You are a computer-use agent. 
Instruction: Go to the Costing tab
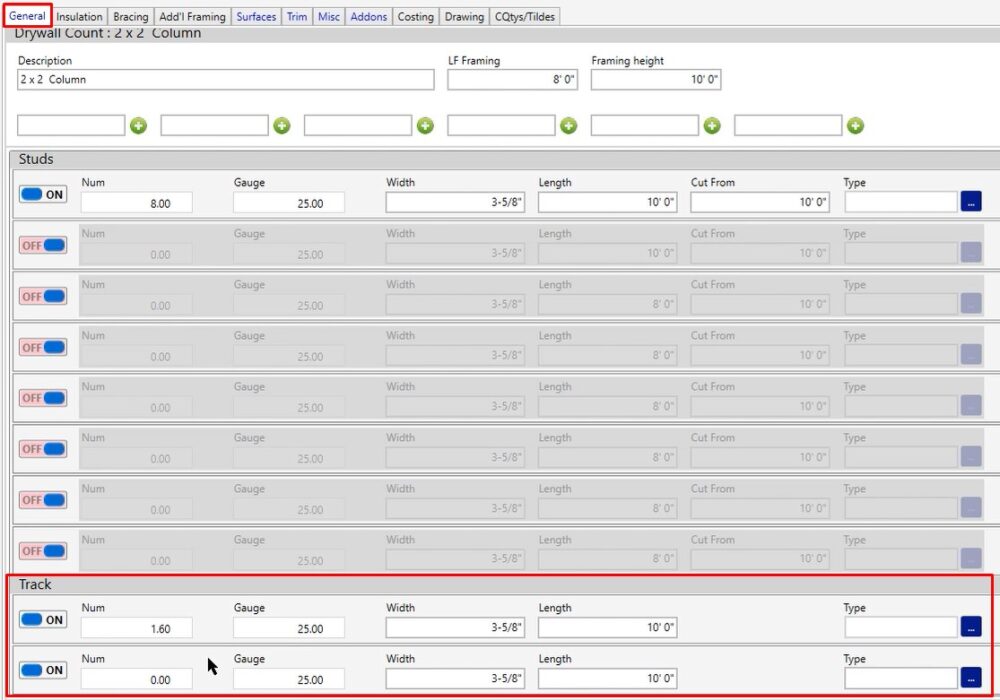point(415,17)
